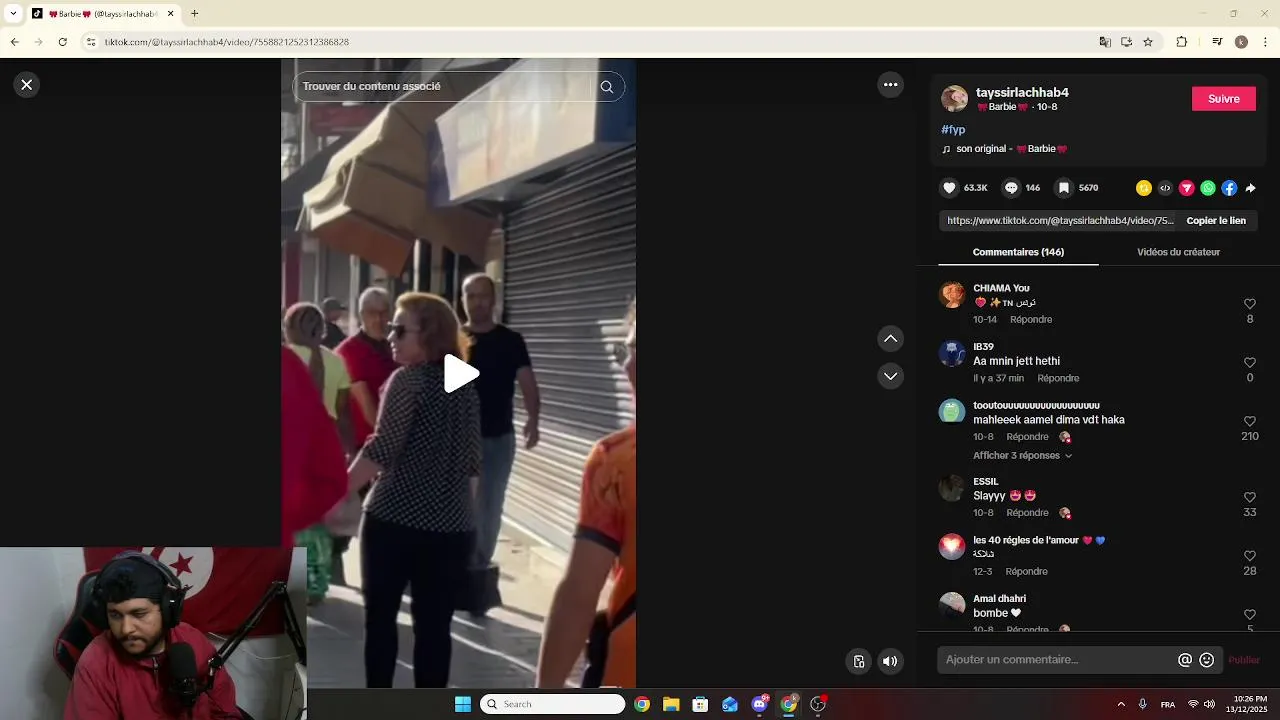Open the #fyp hashtag
Screen dimensions: 1280x720
953,130
